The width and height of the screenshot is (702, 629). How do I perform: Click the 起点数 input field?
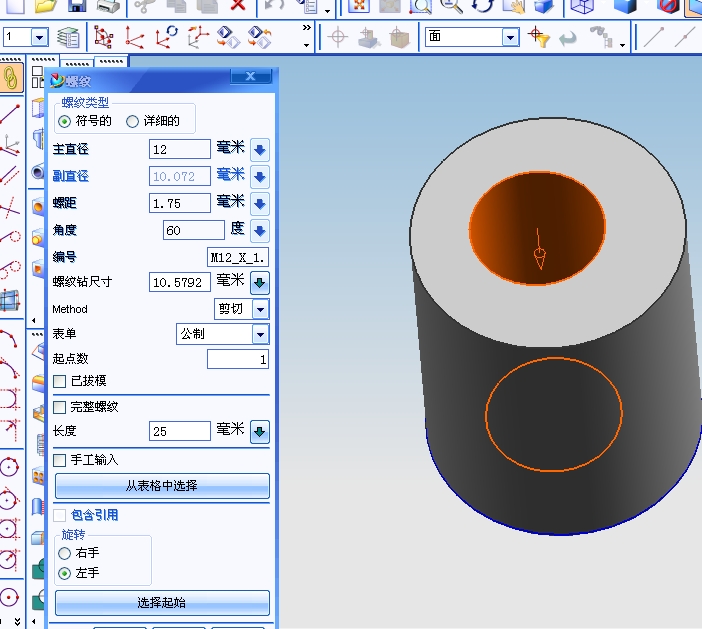238,359
